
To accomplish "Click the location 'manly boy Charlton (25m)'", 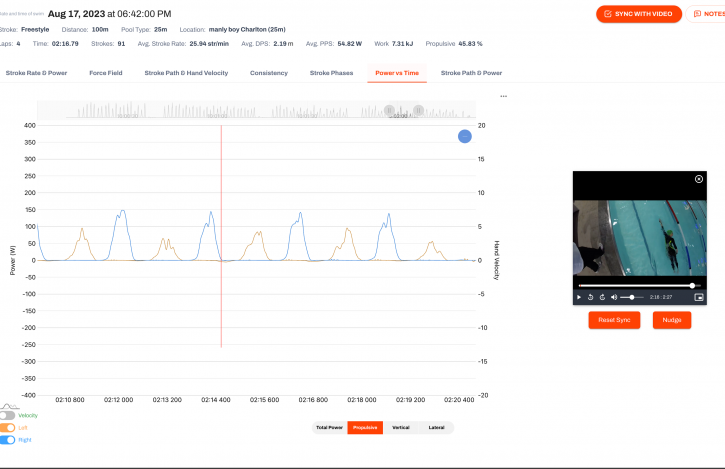I will click(247, 30).
